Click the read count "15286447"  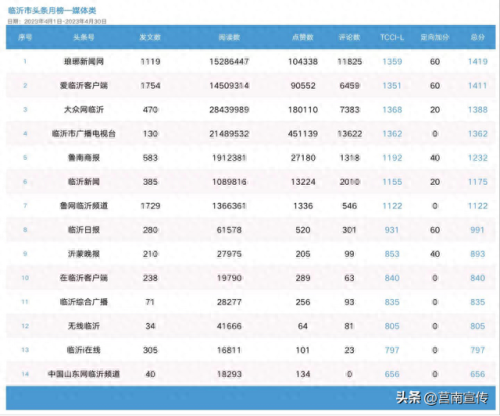click(x=229, y=62)
